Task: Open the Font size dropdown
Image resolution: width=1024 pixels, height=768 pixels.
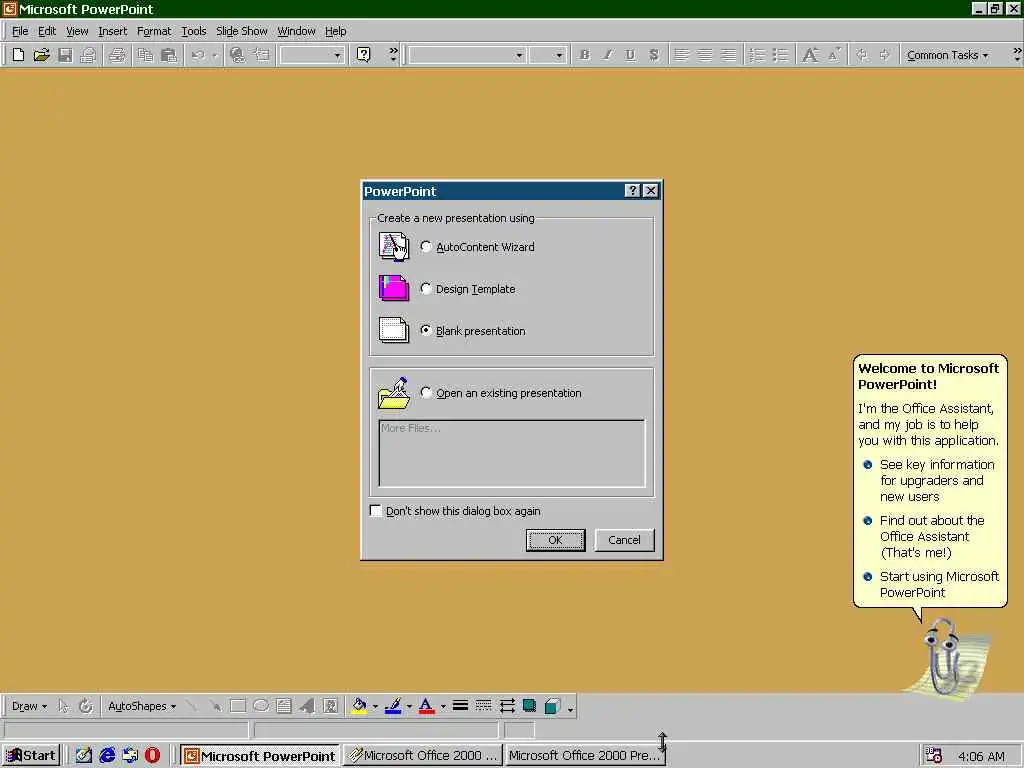Action: (559, 56)
